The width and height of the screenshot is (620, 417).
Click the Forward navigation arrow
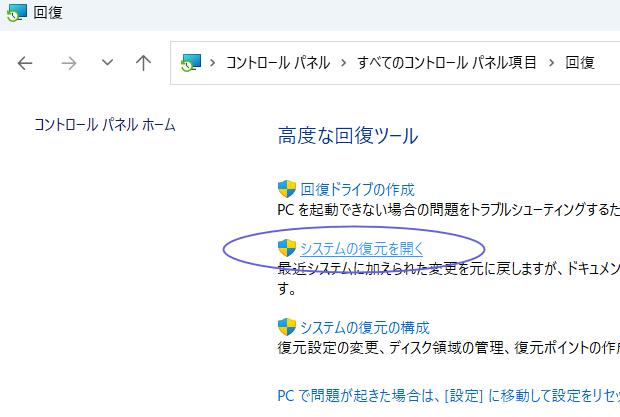pyautogui.click(x=68, y=63)
